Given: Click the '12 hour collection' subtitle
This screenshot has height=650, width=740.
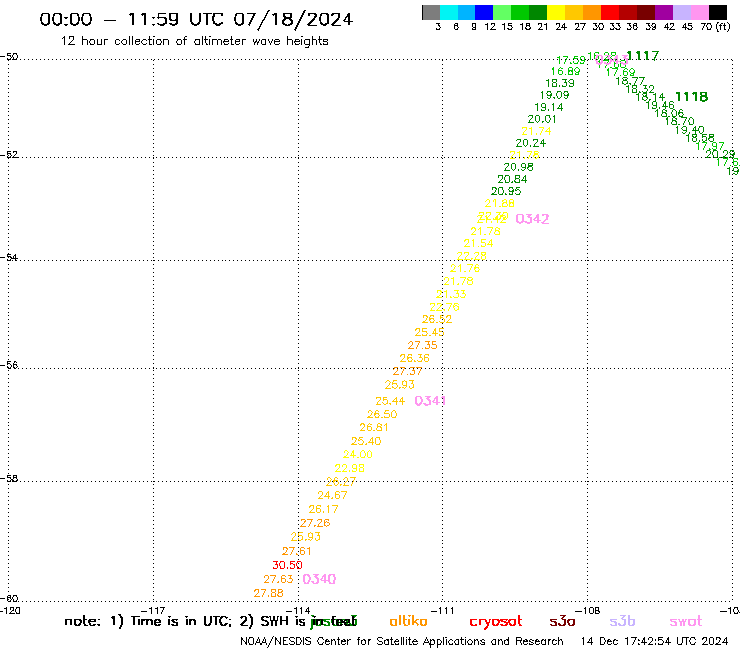Looking at the screenshot, I should 194,41.
